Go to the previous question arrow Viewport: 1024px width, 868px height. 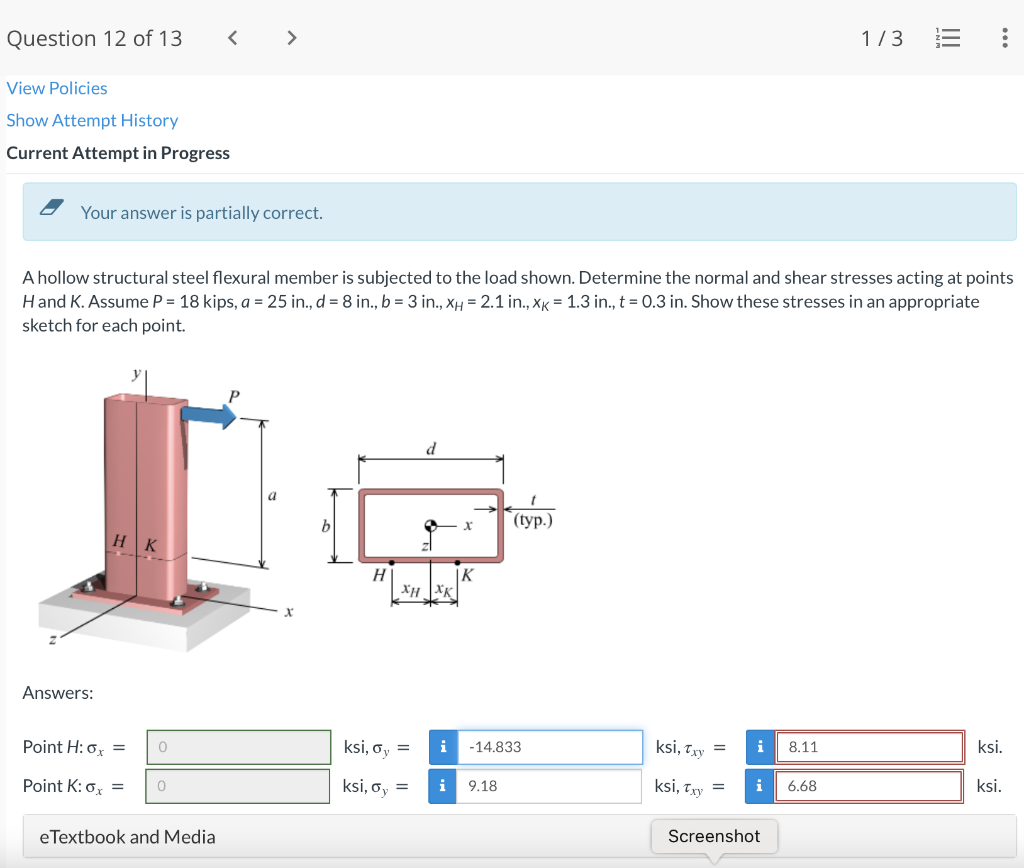[232, 38]
